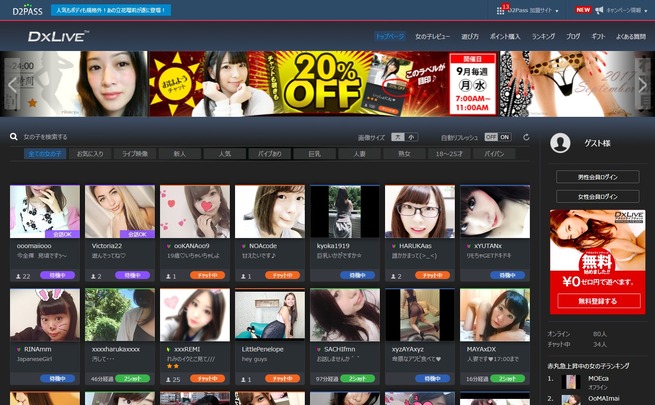The width and height of the screenshot is (655, 405).
Task: Click the red NEW badge
Action: tap(583, 10)
